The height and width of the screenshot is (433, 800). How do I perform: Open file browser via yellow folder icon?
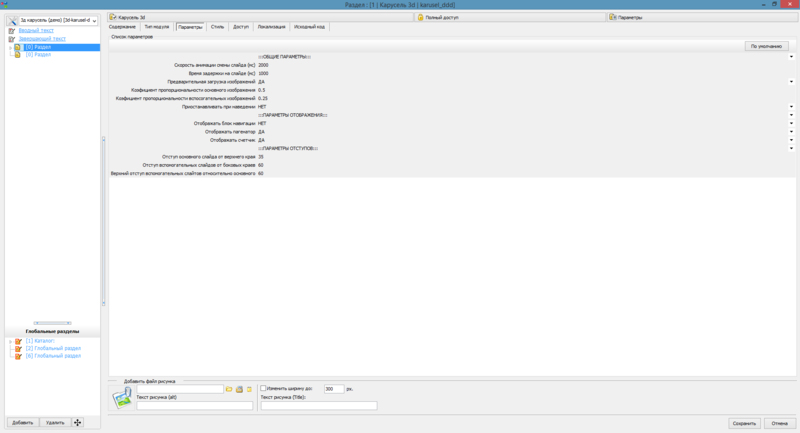(x=229, y=389)
